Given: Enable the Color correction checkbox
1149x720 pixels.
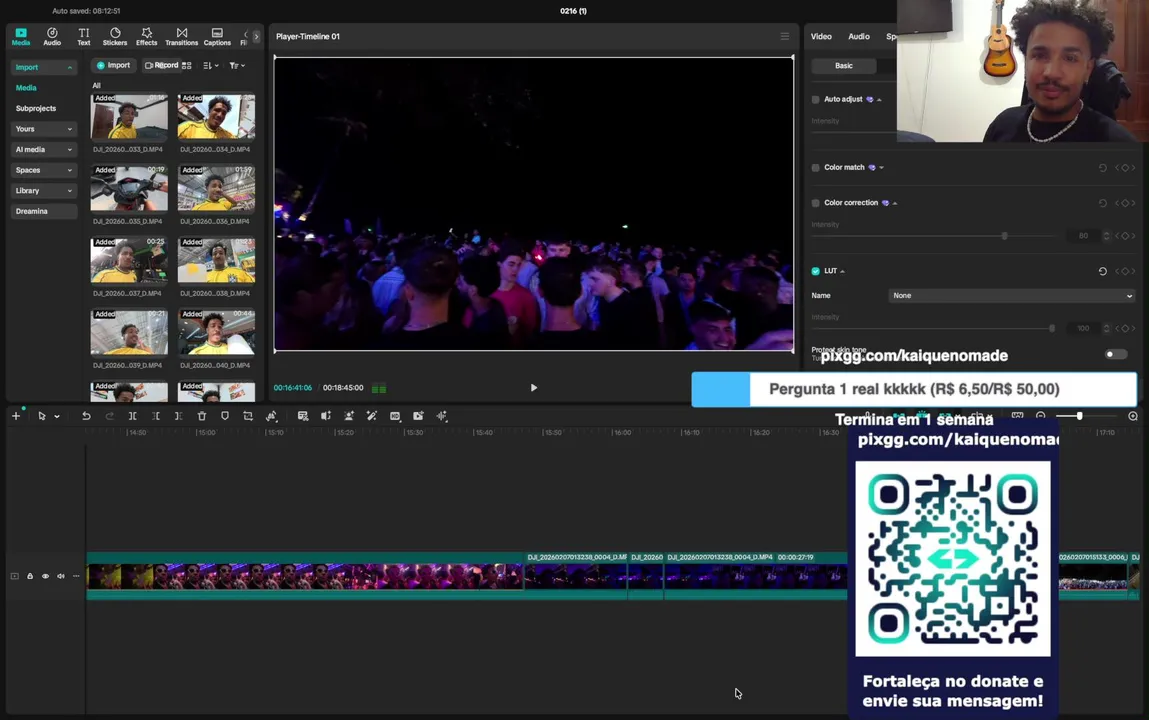Looking at the screenshot, I should [x=816, y=203].
